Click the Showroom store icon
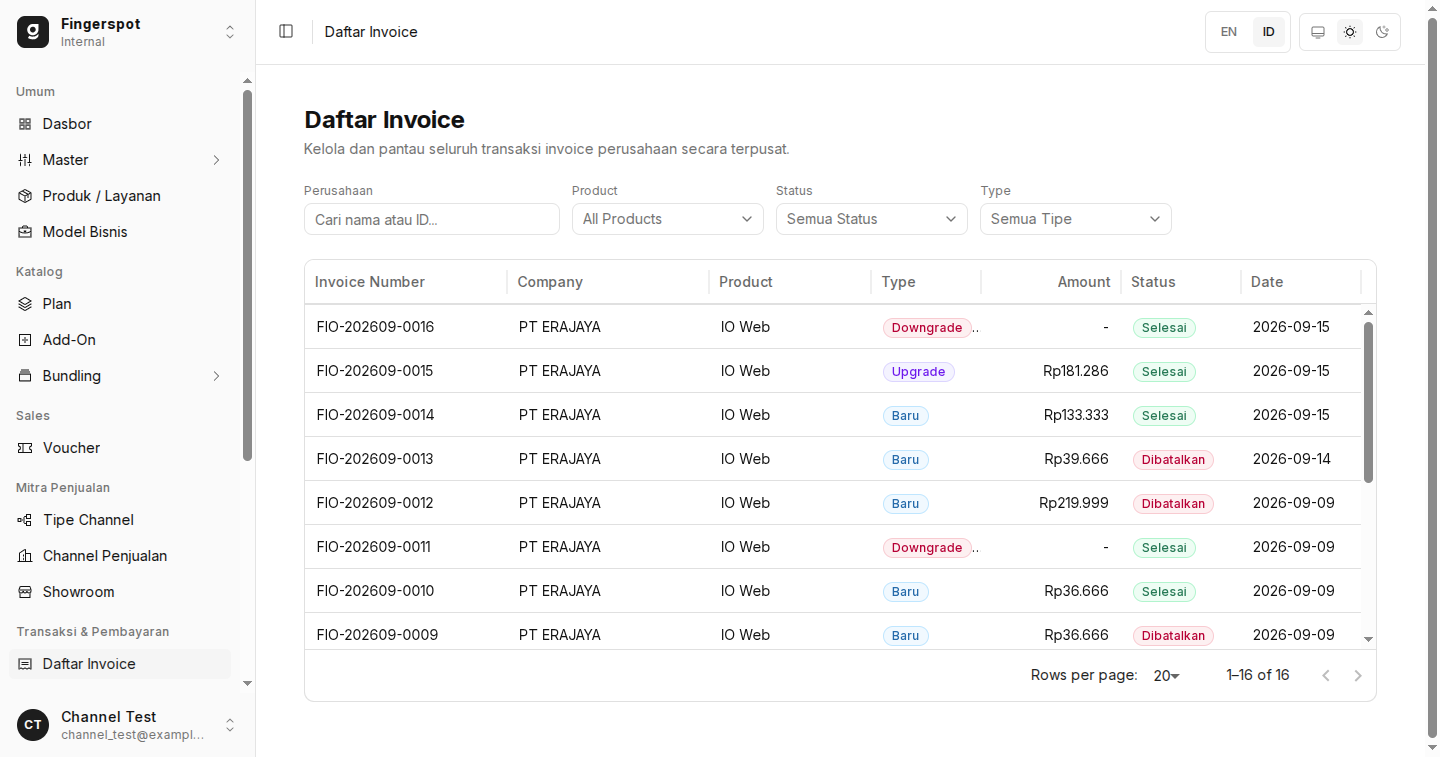The height and width of the screenshot is (757, 1440). pos(25,592)
